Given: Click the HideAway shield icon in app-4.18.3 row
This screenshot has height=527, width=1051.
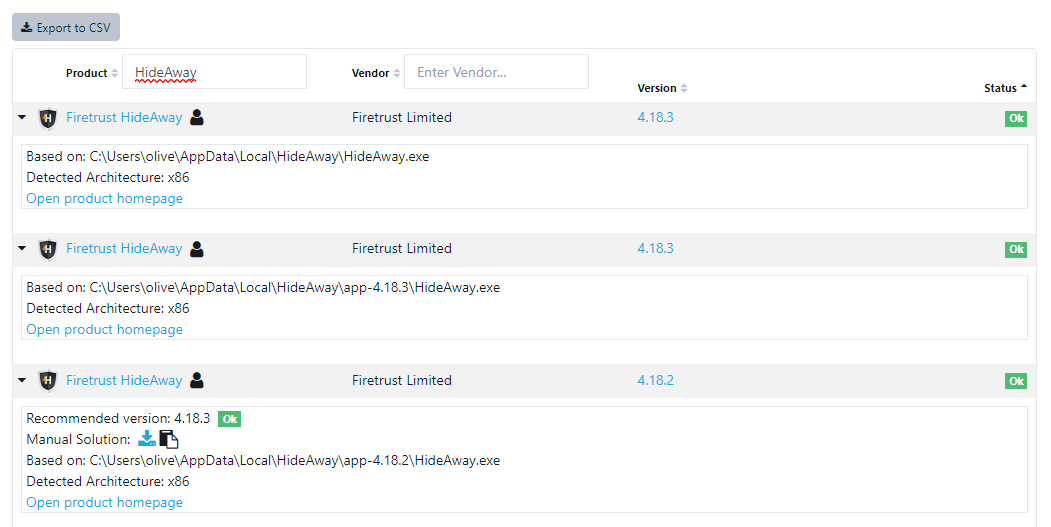Looking at the screenshot, I should tap(48, 249).
